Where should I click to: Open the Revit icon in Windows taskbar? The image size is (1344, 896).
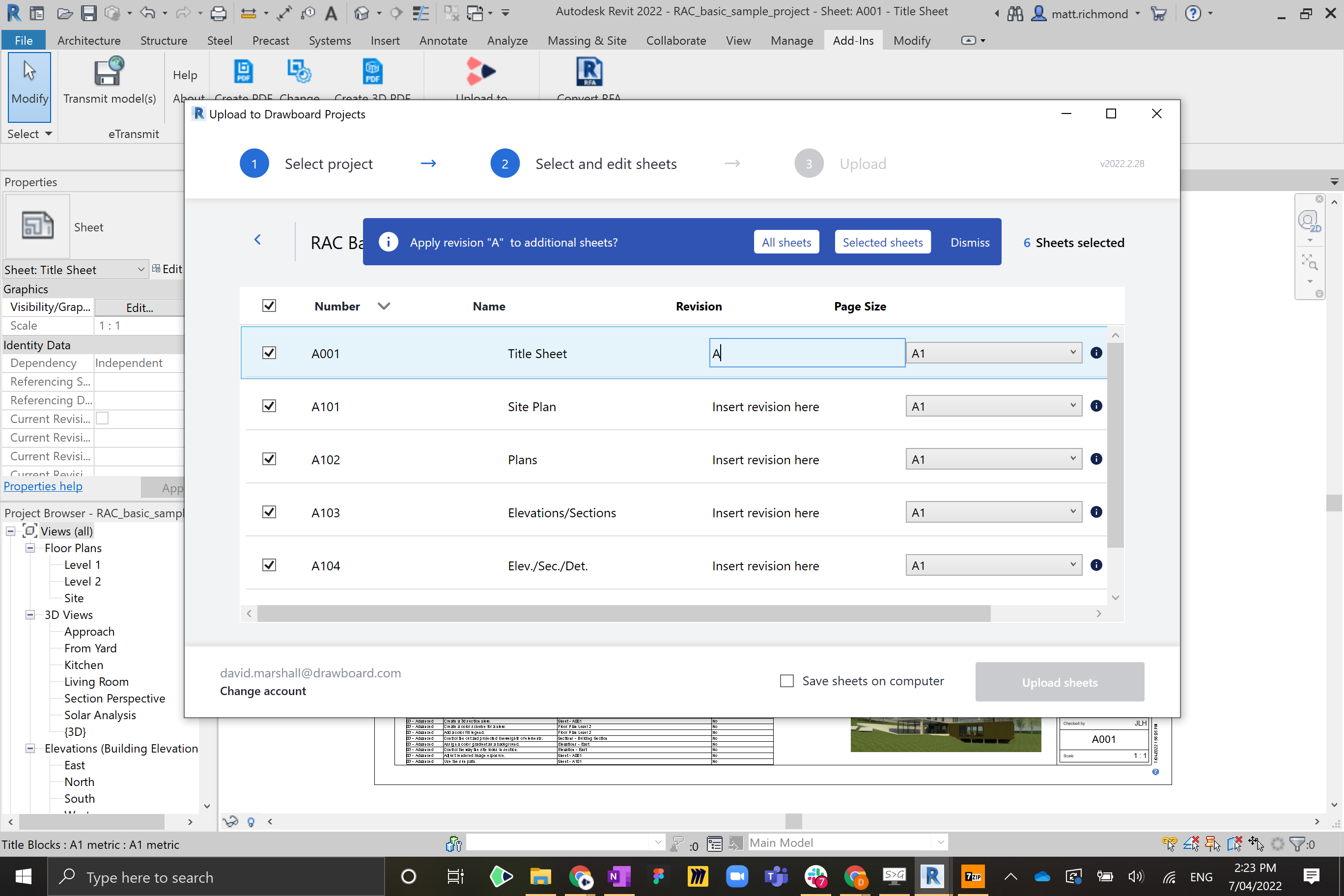coord(931,876)
